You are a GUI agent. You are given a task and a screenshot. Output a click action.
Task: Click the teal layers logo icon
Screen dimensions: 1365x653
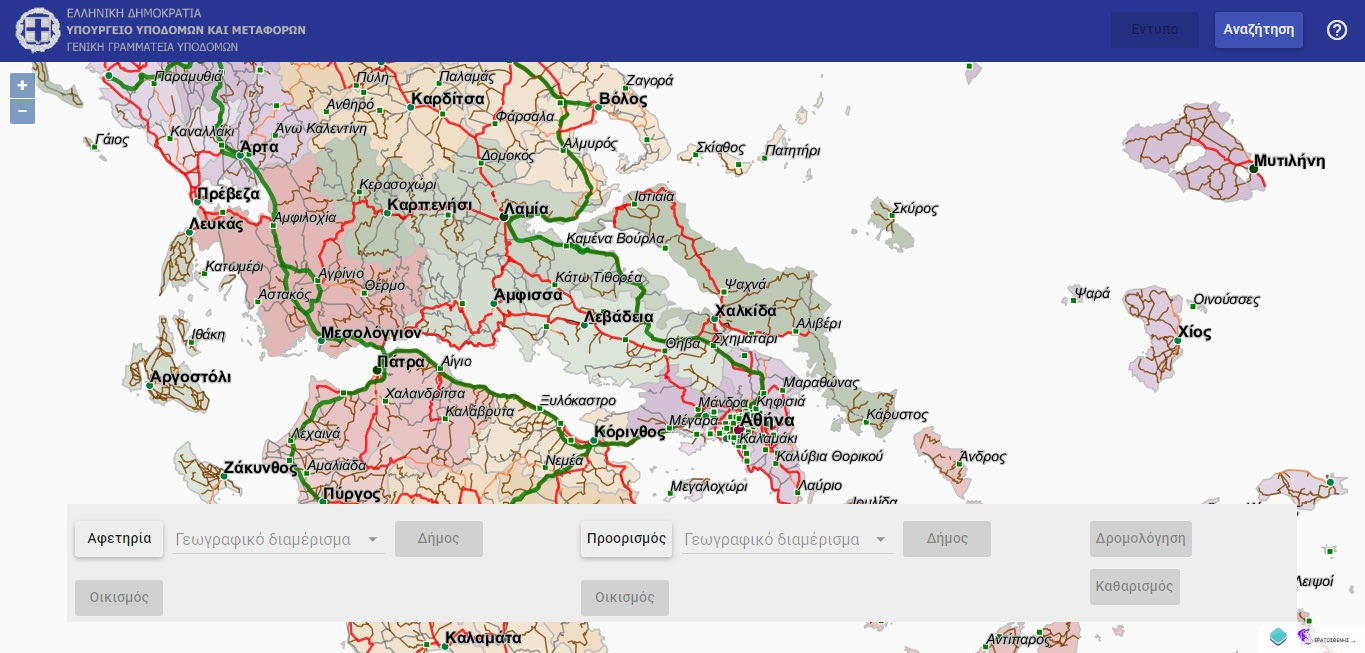point(1278,637)
